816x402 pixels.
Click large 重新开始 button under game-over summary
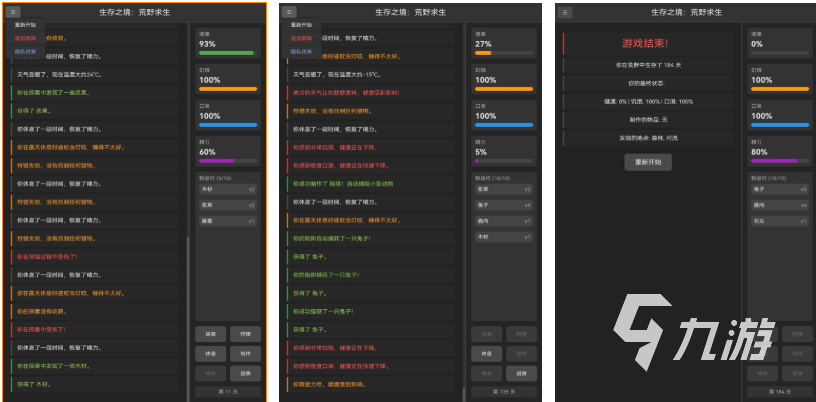coord(648,162)
